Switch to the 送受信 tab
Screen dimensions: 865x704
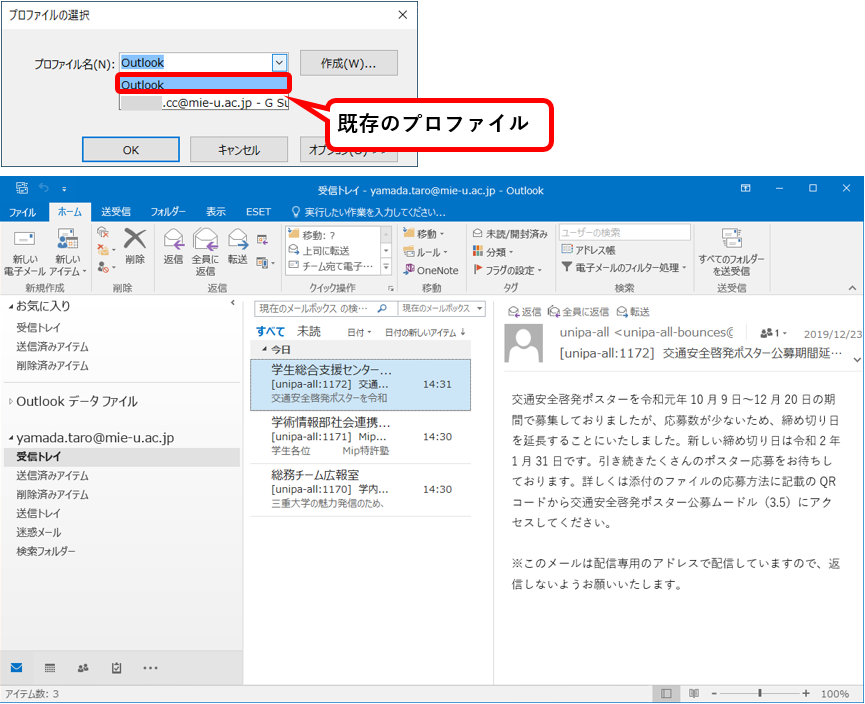click(x=116, y=212)
